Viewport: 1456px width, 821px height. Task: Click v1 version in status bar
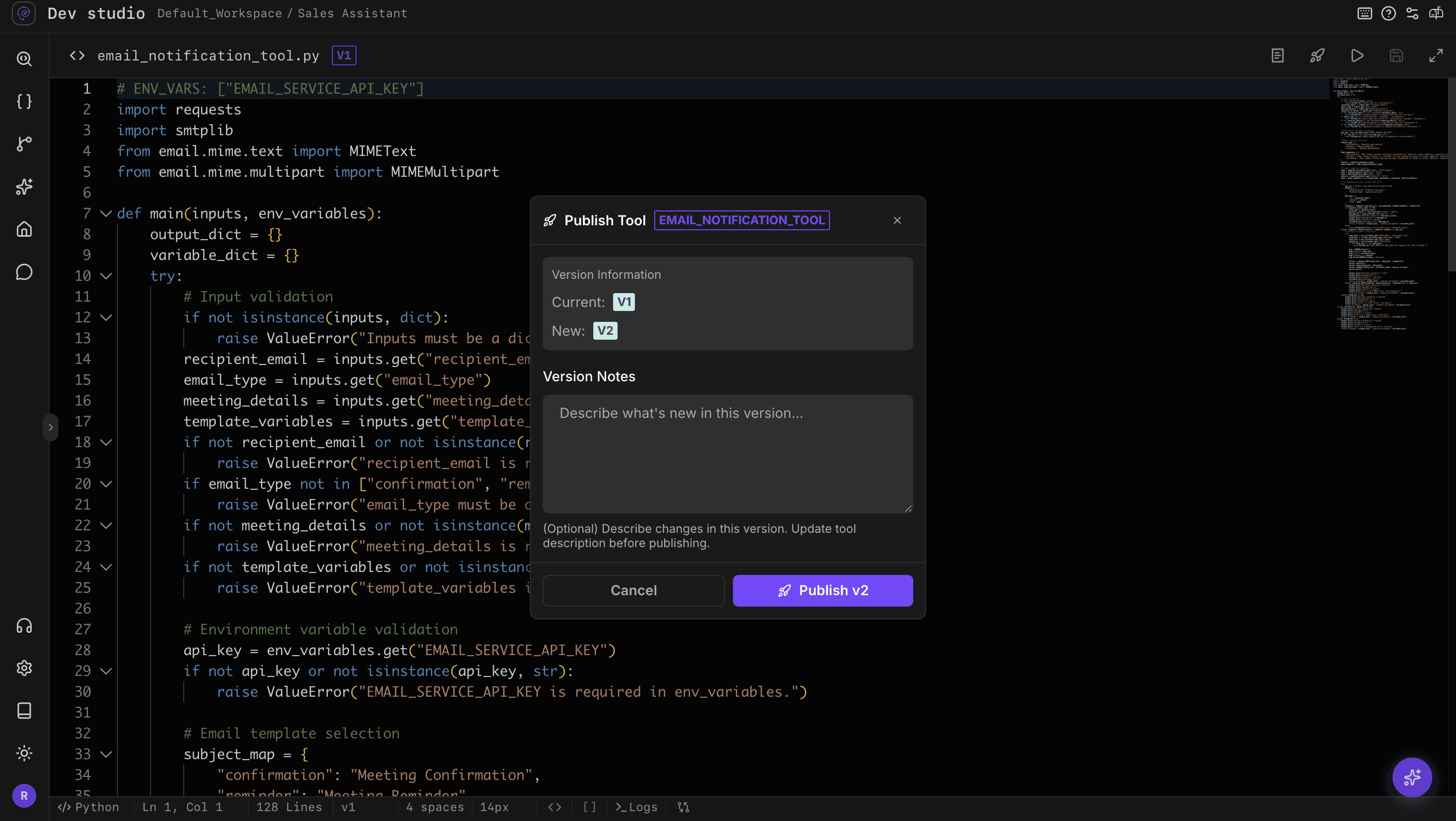pos(348,807)
